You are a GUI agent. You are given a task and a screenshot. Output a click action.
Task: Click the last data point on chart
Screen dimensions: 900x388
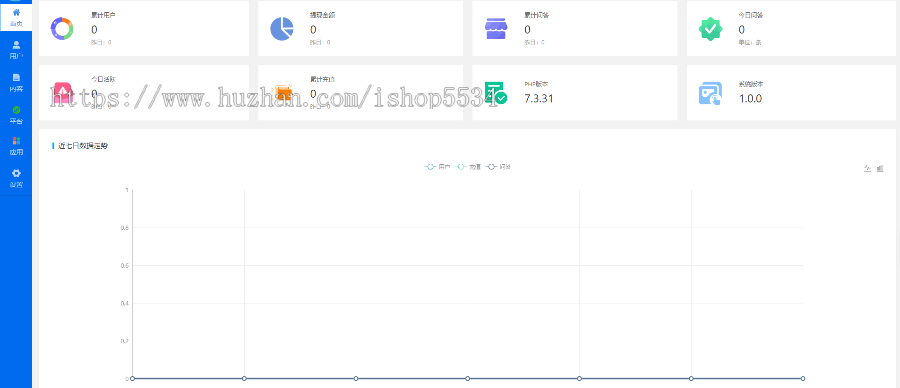(x=802, y=378)
